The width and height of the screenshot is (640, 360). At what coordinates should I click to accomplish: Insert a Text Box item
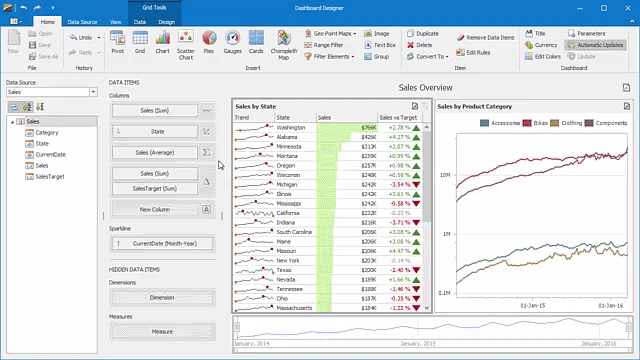click(380, 45)
